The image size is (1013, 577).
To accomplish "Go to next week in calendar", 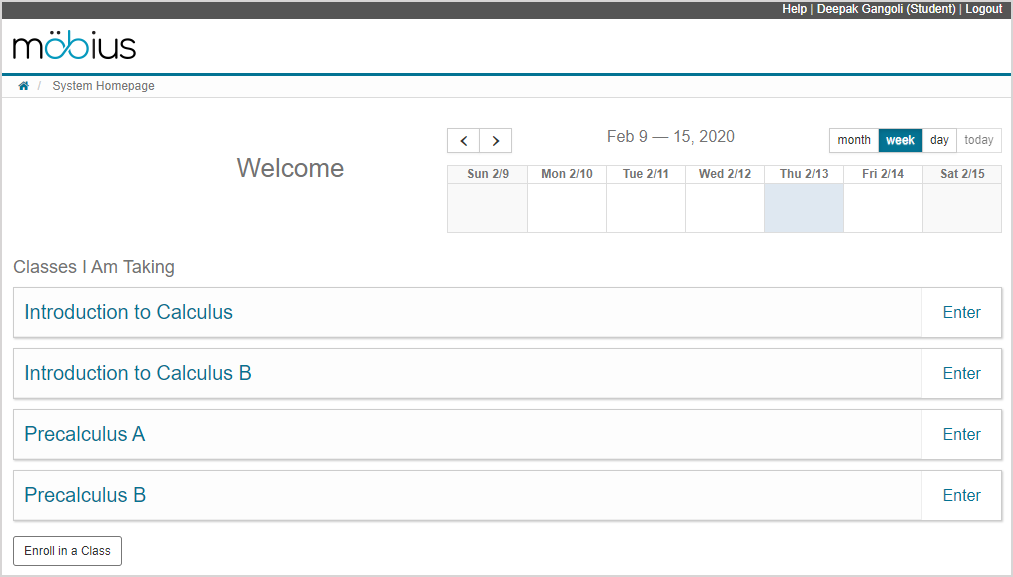I will coord(496,141).
